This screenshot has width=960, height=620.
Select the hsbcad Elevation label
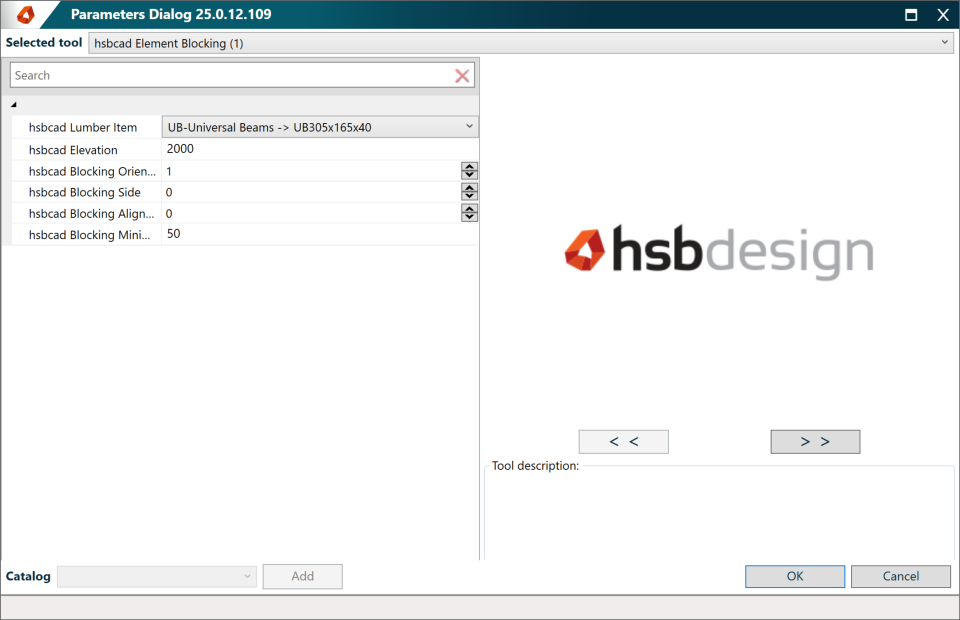coord(73,150)
